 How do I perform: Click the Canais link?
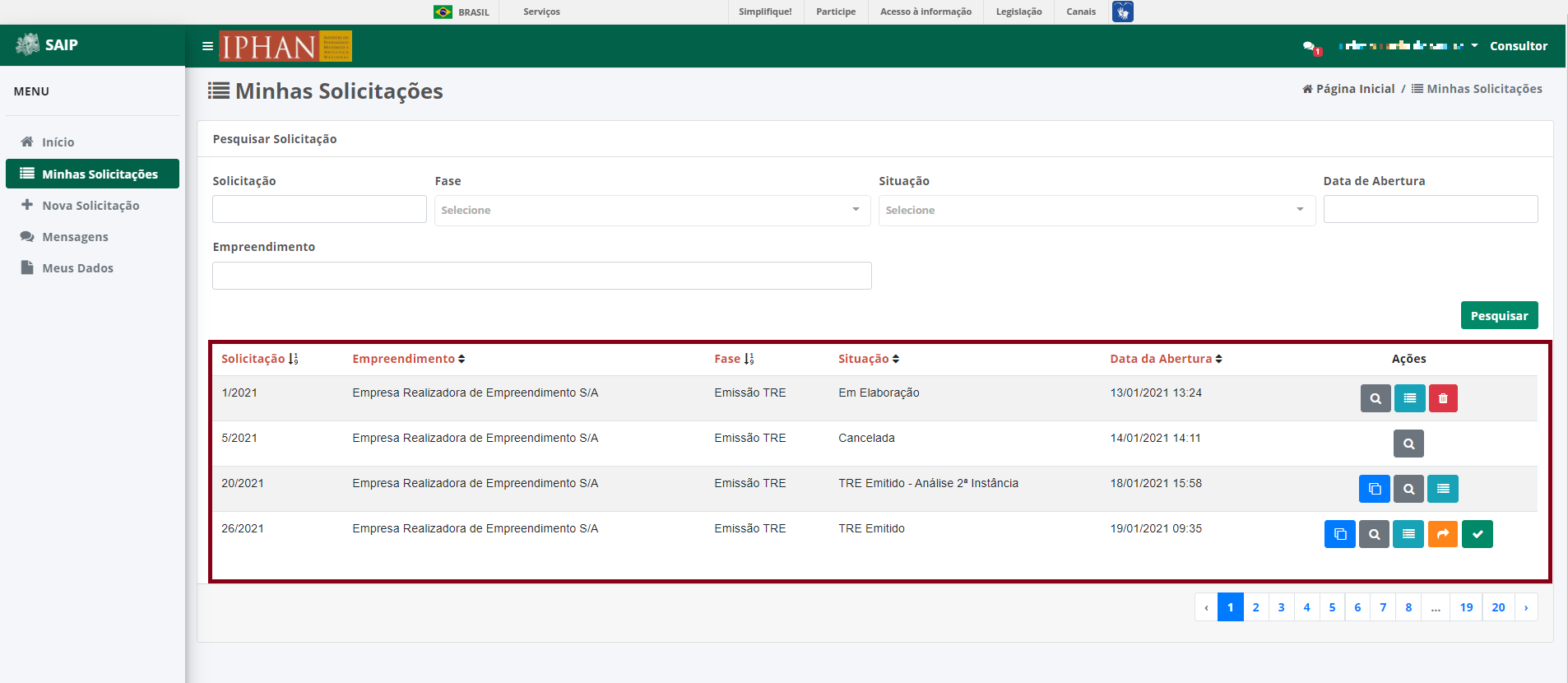1081,12
